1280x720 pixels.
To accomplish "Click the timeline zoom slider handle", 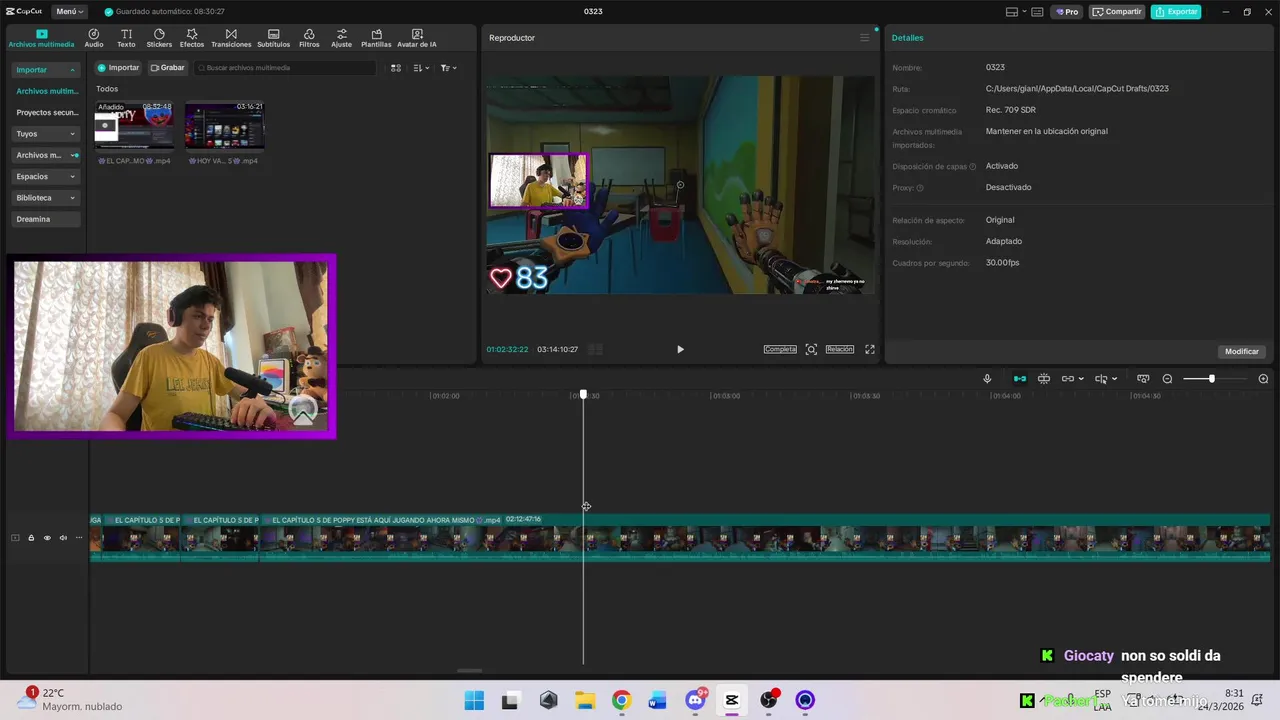I will coord(1211,379).
